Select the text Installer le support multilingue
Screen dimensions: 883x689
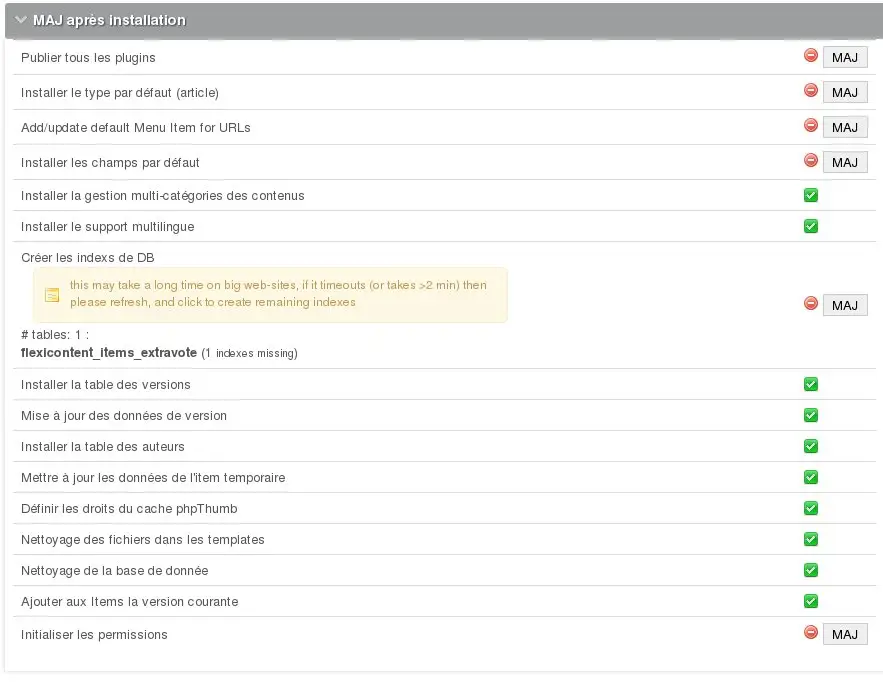coord(108,226)
